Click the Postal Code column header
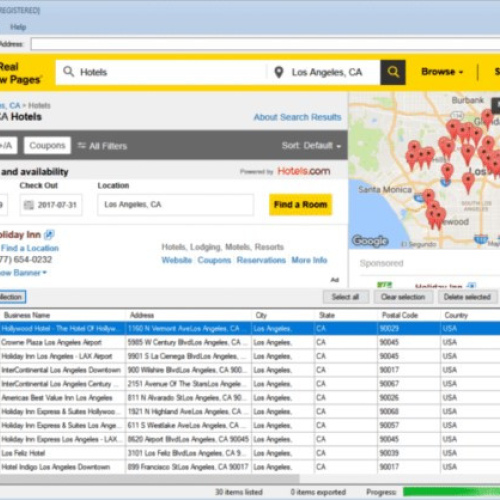Screen dimensions: 500x500 point(409,315)
